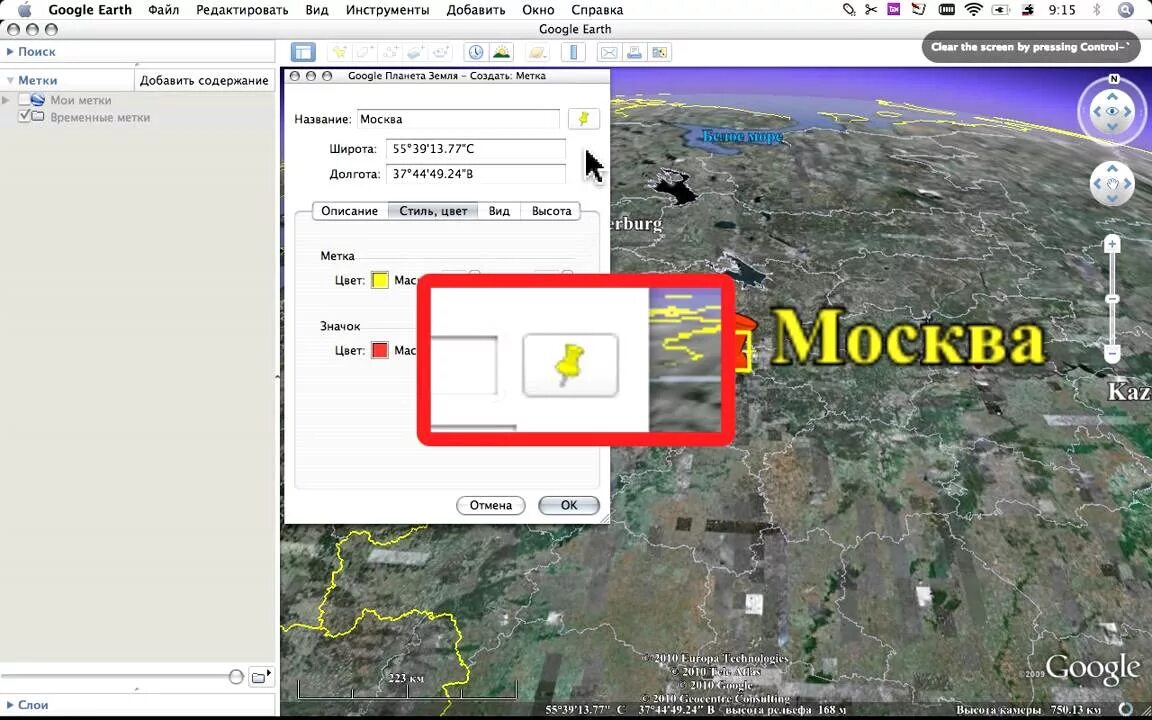1152x720 pixels.
Task: Select the Стиль, цвет tab
Action: pyautogui.click(x=433, y=211)
